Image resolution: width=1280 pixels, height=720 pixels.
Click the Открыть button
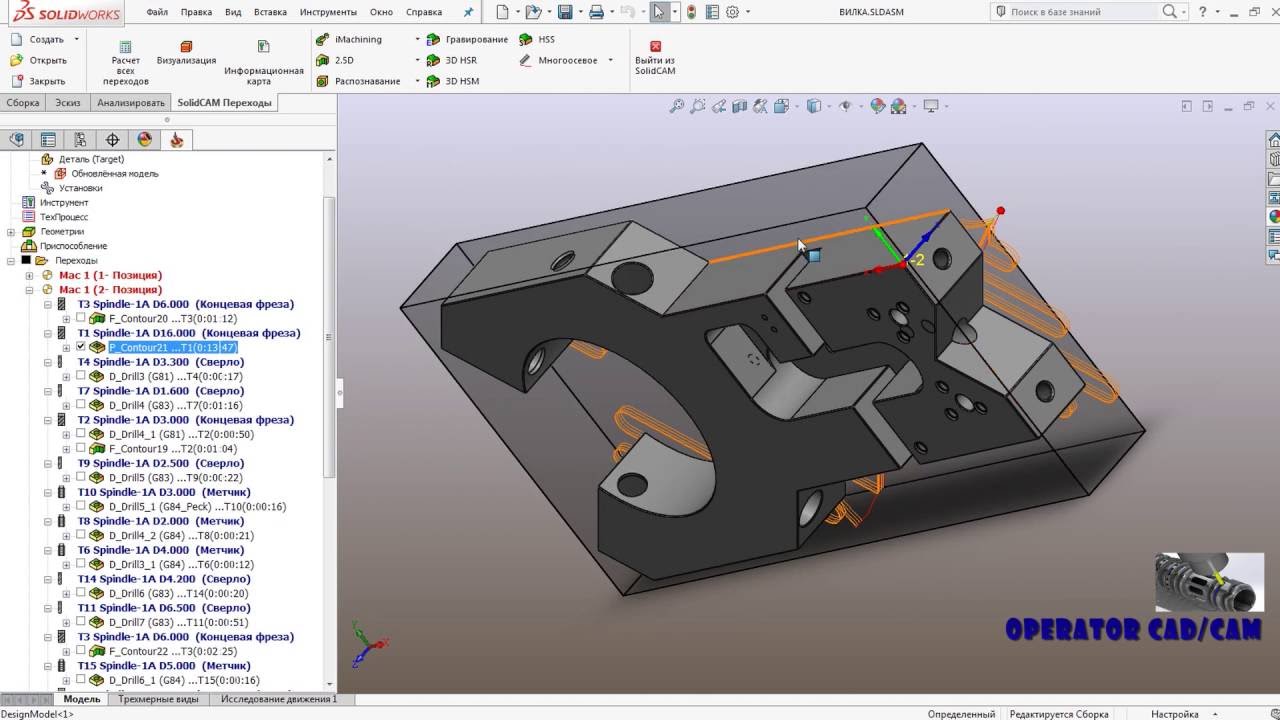[x=39, y=60]
